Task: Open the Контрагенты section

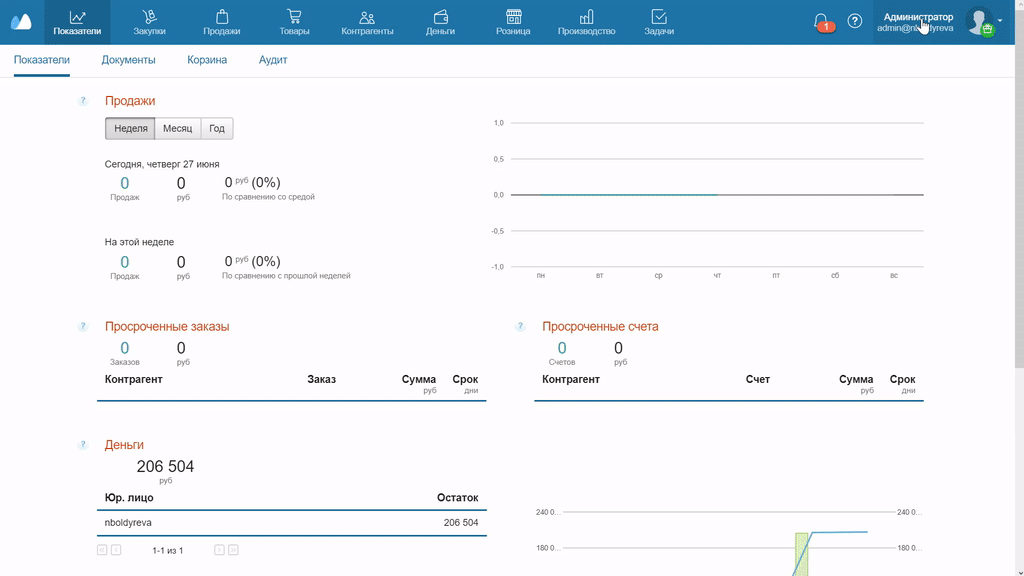Action: [x=367, y=22]
